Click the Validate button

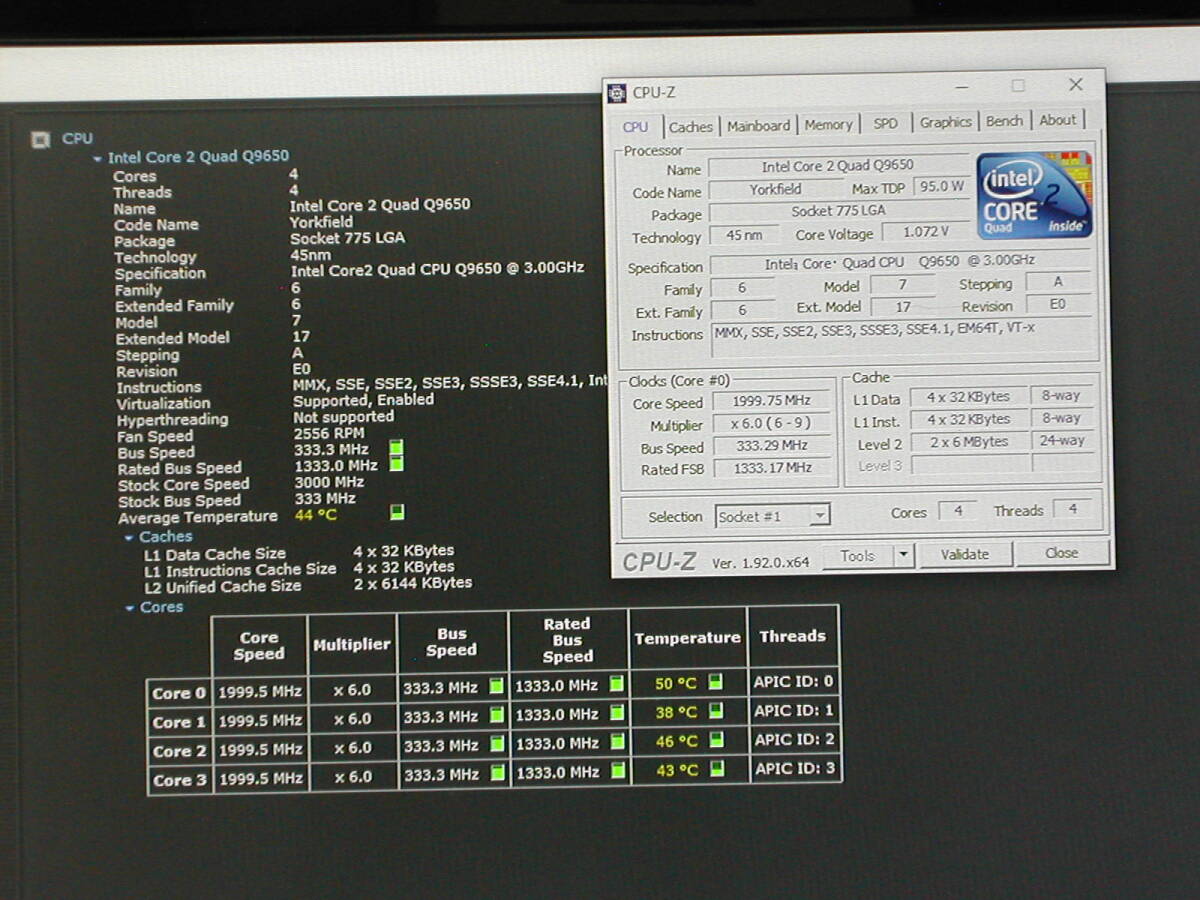coord(965,554)
